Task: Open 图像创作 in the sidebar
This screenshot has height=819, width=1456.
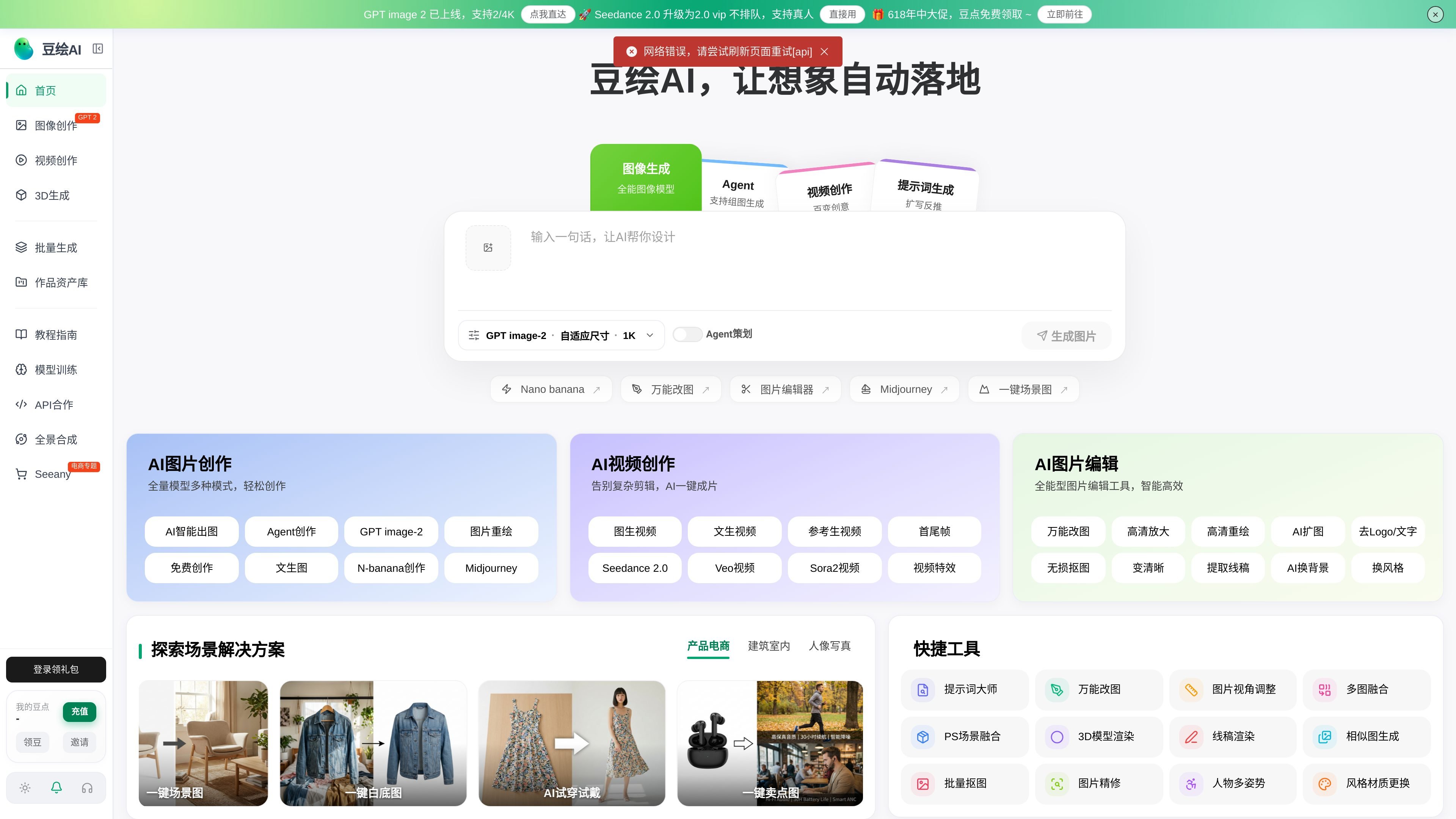Action: (56, 126)
